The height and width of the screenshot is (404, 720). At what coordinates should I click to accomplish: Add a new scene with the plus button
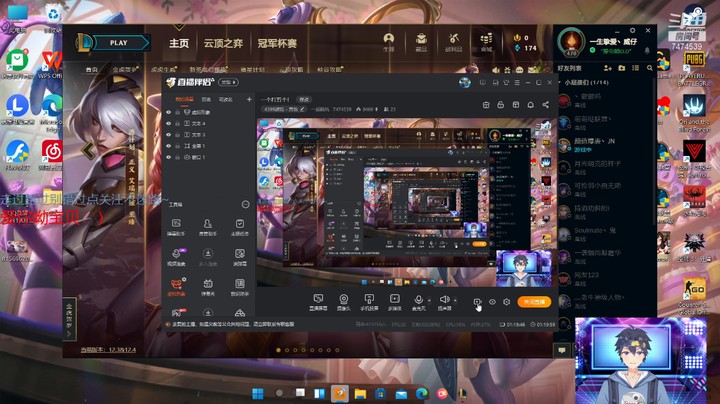coord(249,99)
